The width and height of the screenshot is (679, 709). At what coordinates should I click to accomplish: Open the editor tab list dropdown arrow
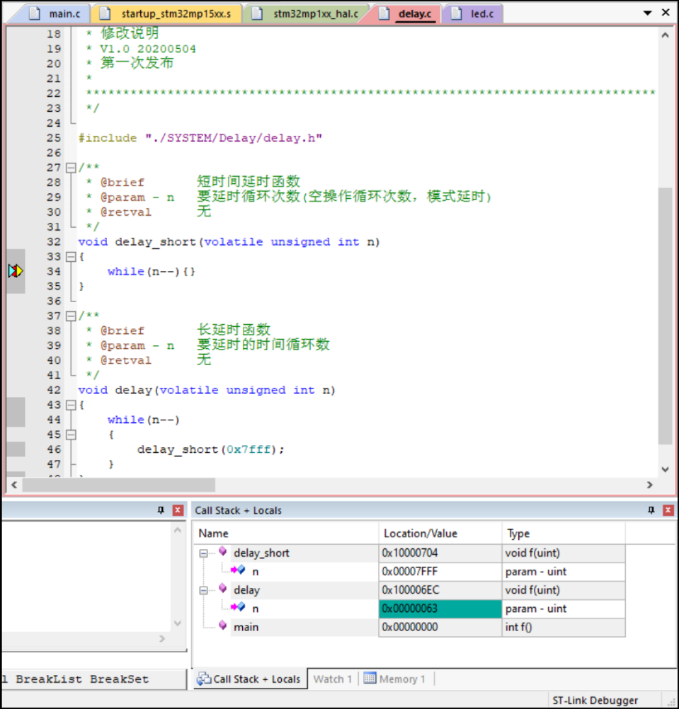pos(647,13)
